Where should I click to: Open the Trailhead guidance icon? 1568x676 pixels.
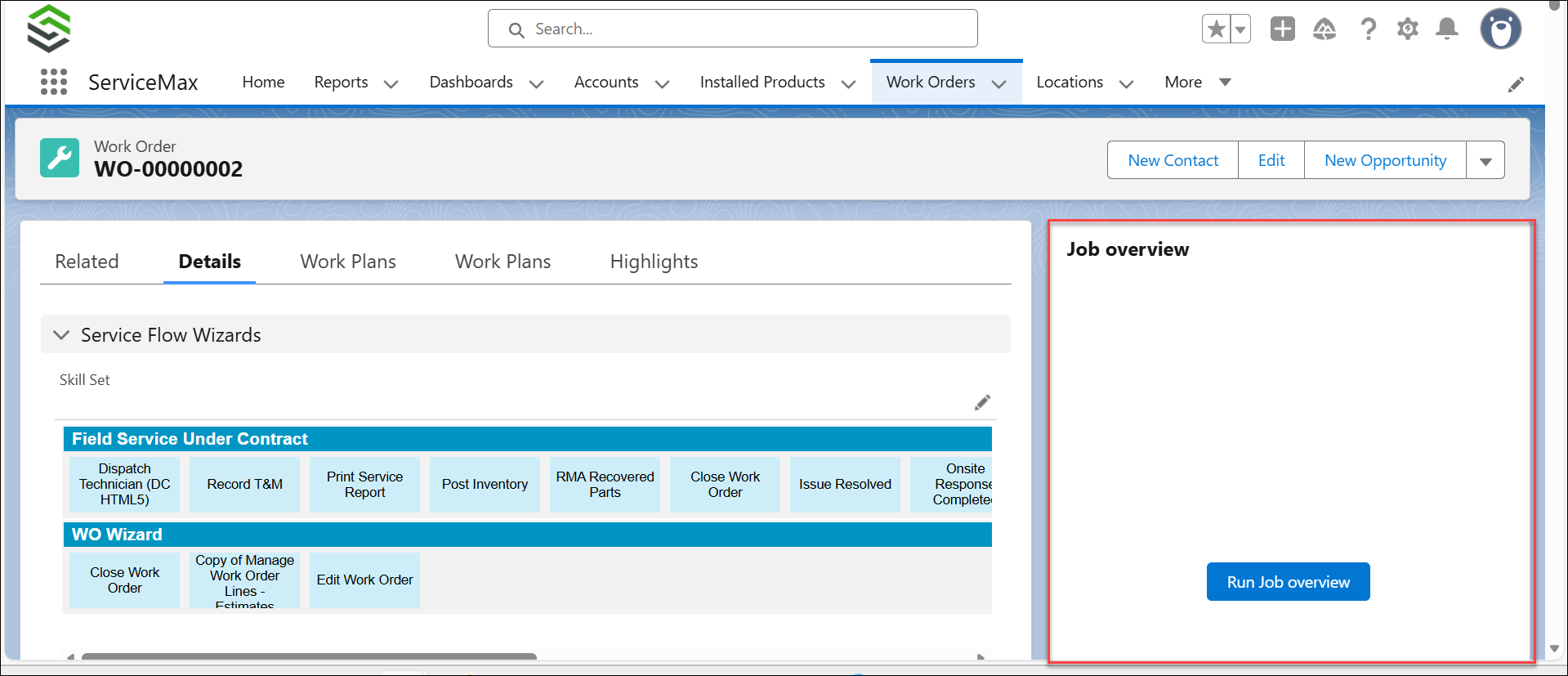point(1325,29)
